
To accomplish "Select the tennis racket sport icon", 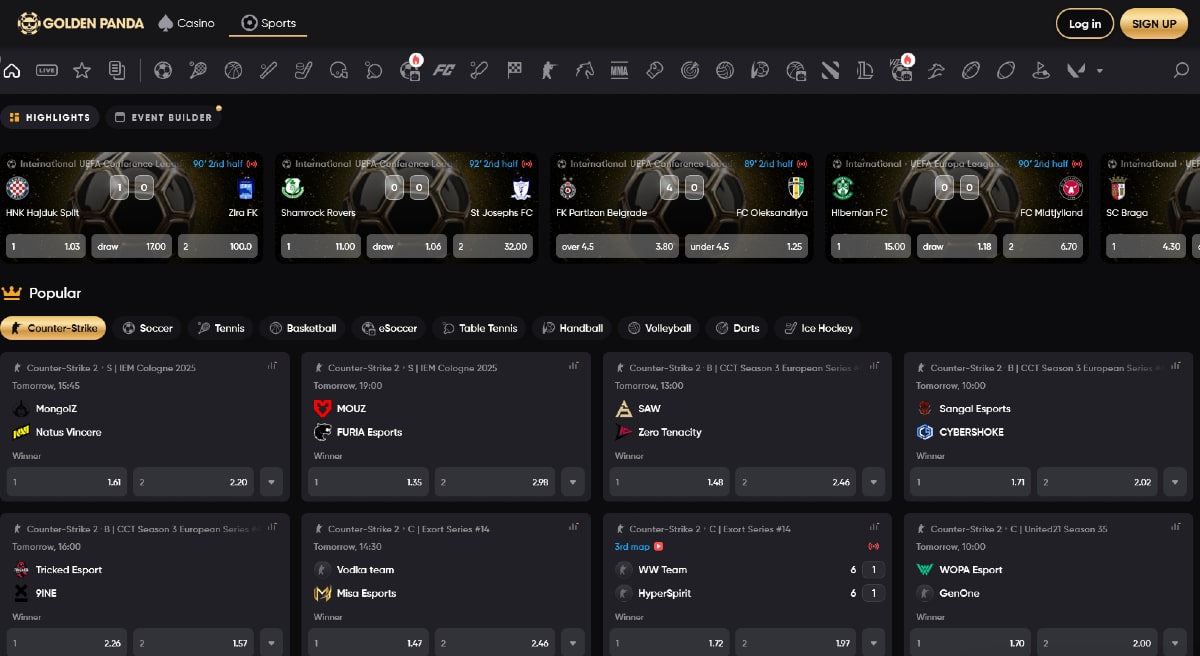I will (x=198, y=70).
